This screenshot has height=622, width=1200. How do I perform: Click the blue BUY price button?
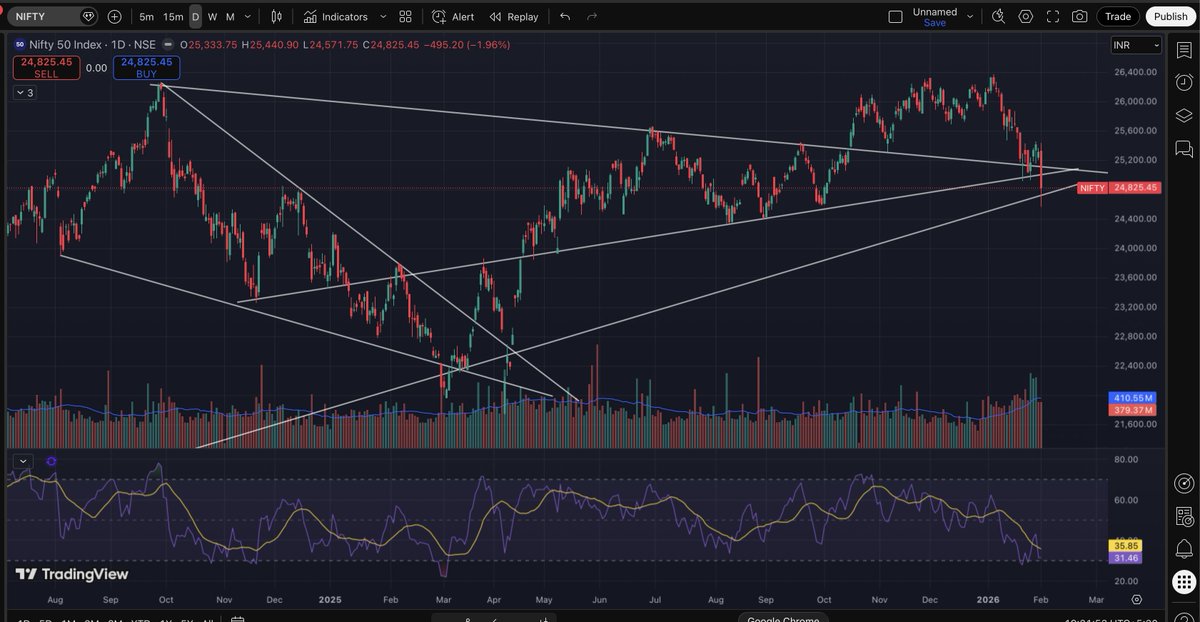tap(146, 67)
